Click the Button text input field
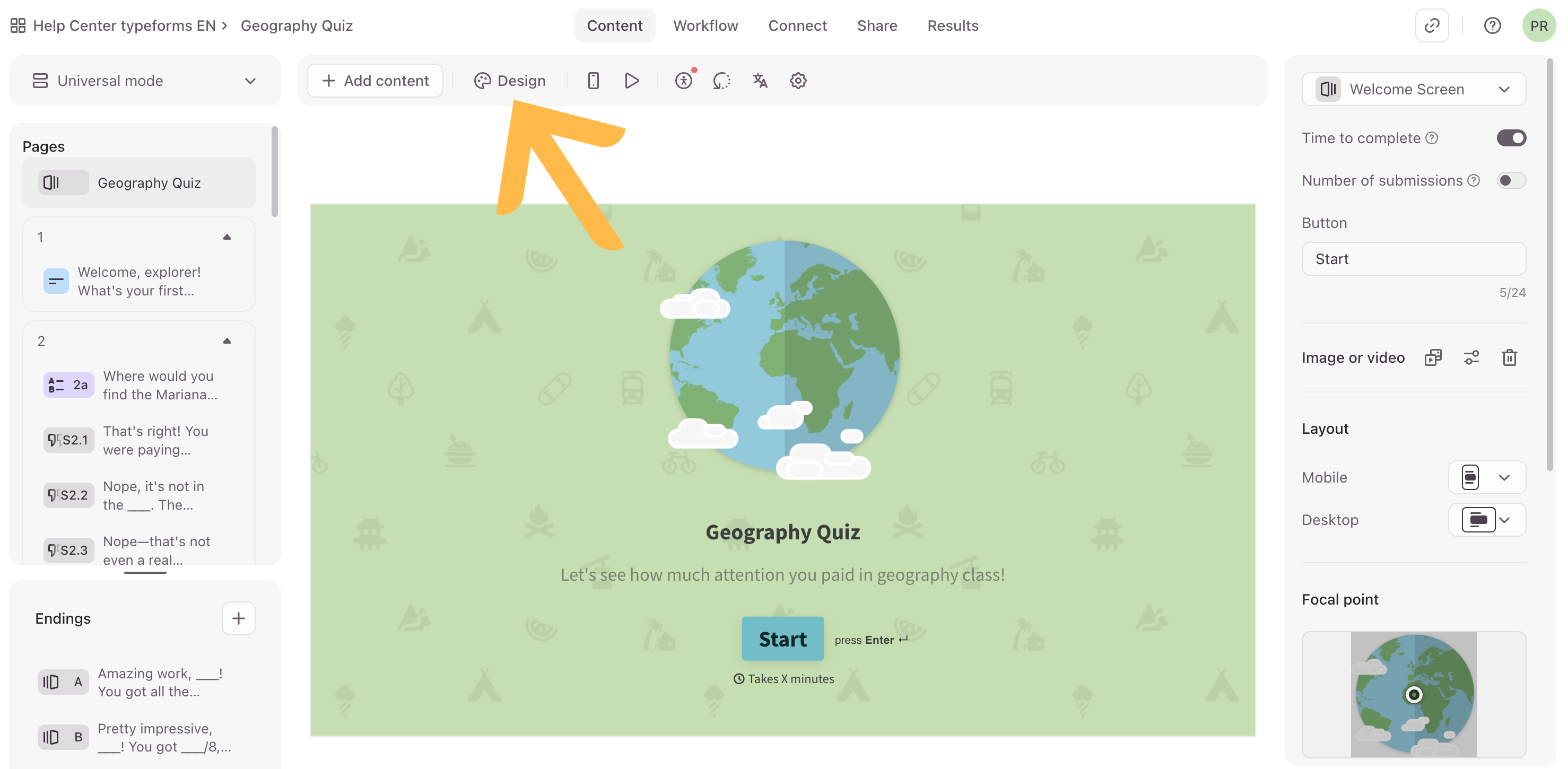 tap(1414, 259)
